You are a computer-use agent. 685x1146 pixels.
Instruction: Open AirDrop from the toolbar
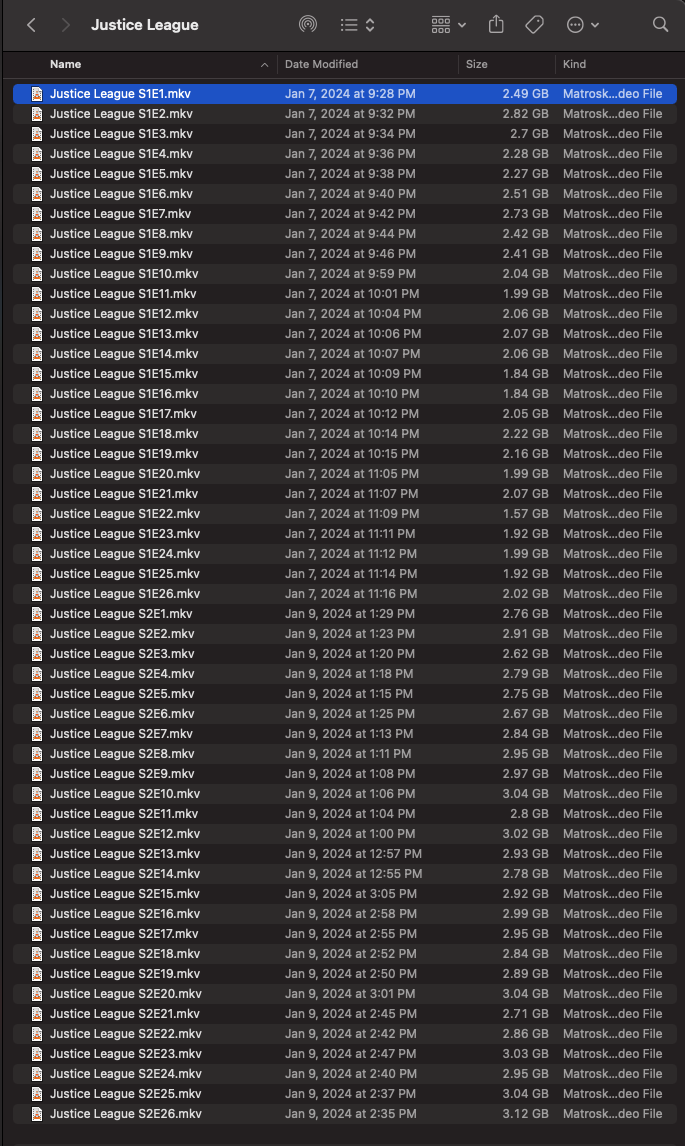pyautogui.click(x=308, y=25)
